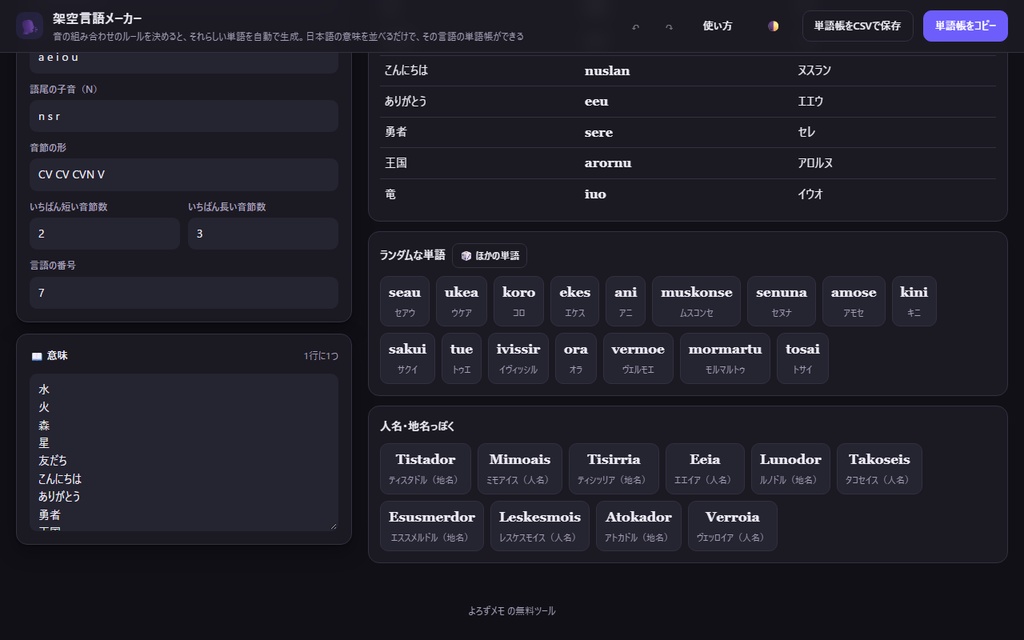The height and width of the screenshot is (640, 1024).
Task: Select the random word muskonse
Action: coord(696,301)
